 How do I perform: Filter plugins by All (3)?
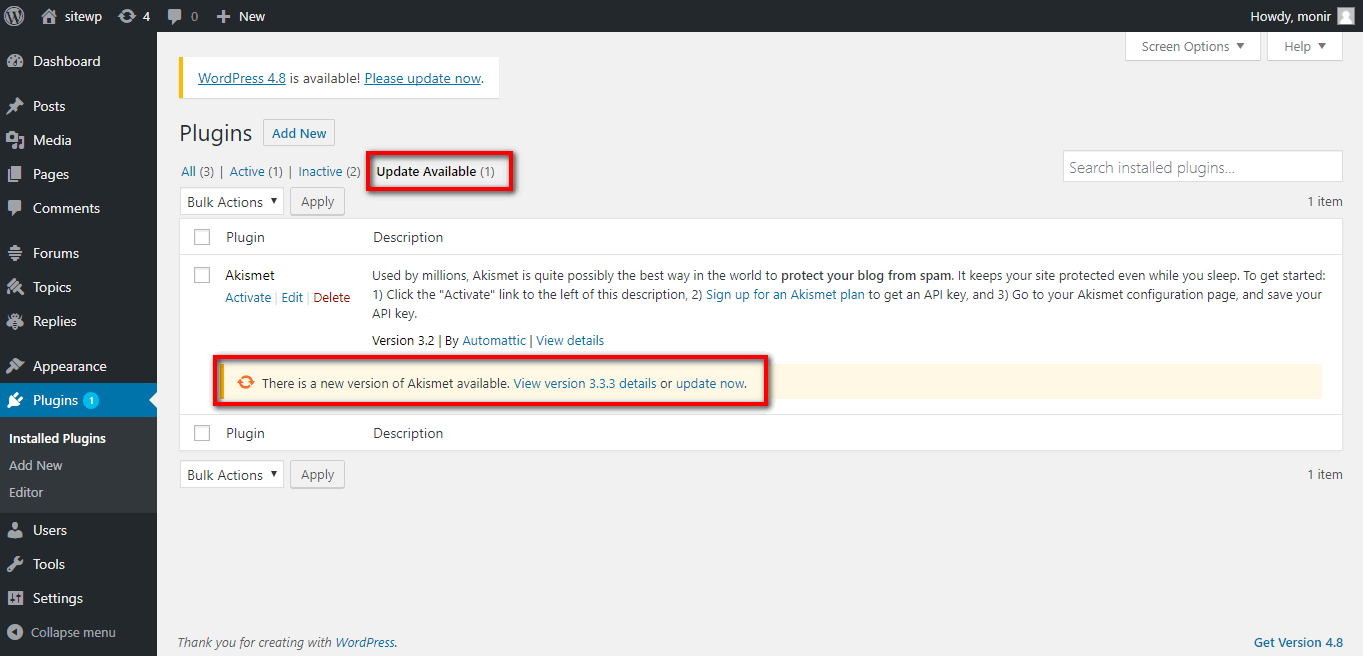pyautogui.click(x=197, y=172)
